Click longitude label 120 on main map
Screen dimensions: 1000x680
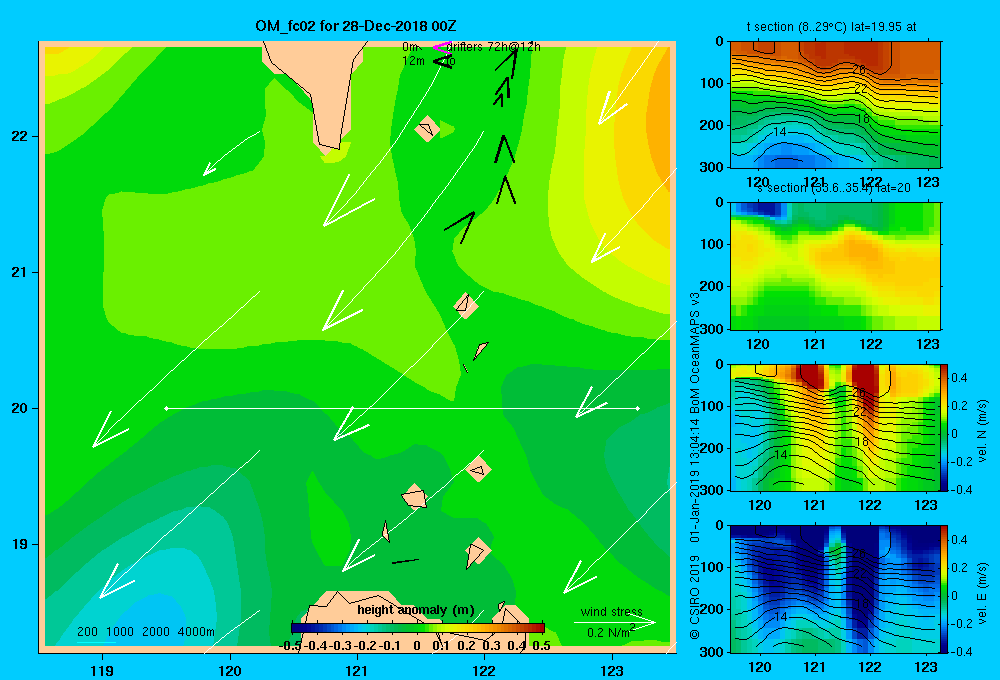pos(230,670)
